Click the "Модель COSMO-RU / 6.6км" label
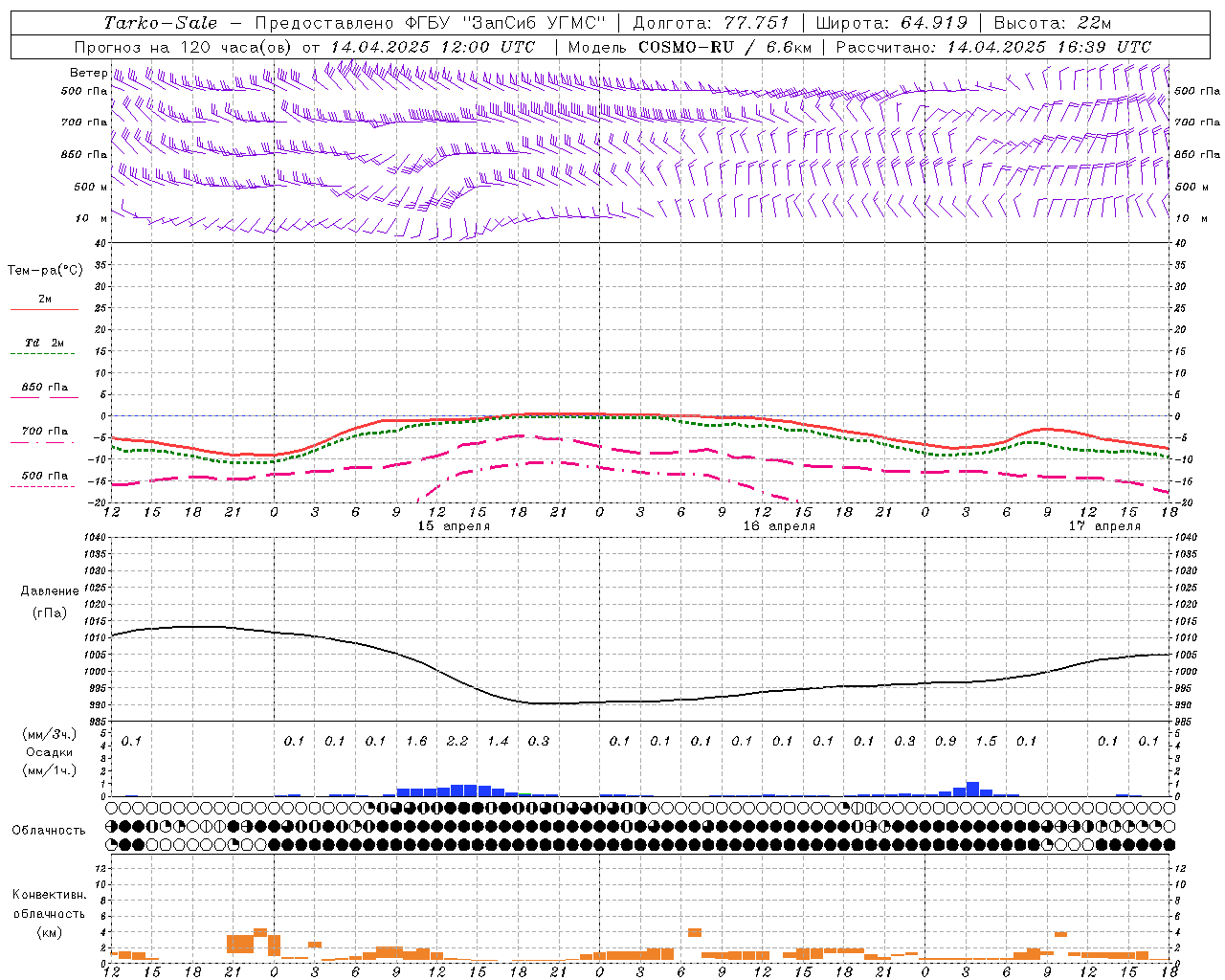 click(690, 47)
